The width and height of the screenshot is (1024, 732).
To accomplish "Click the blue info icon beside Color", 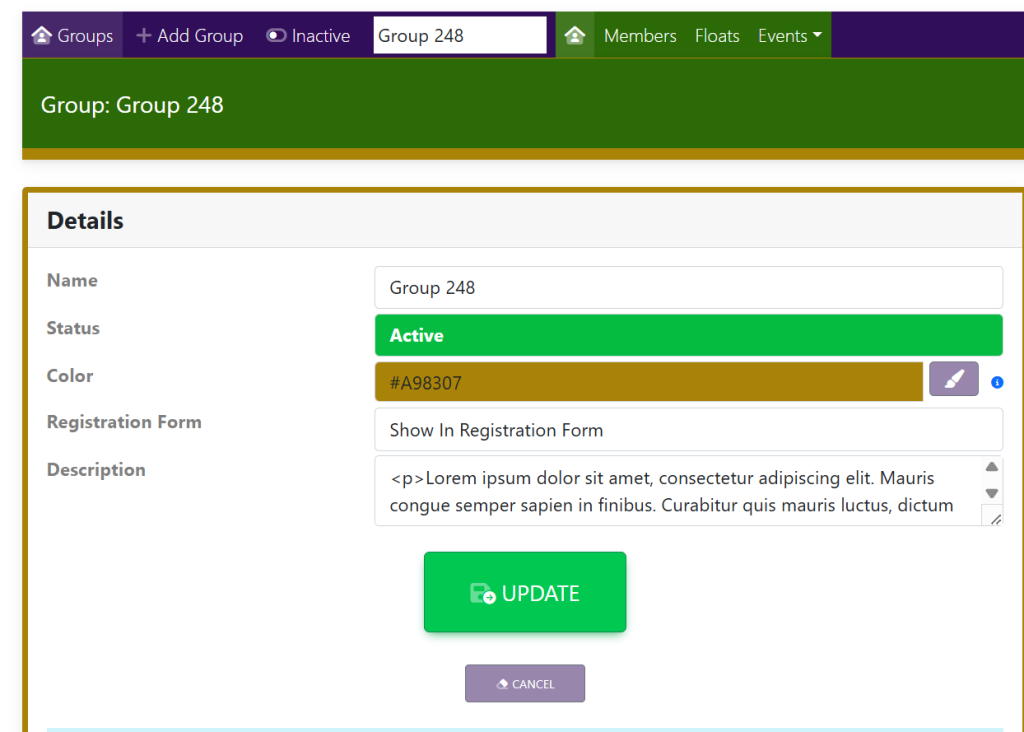I will coord(997,382).
